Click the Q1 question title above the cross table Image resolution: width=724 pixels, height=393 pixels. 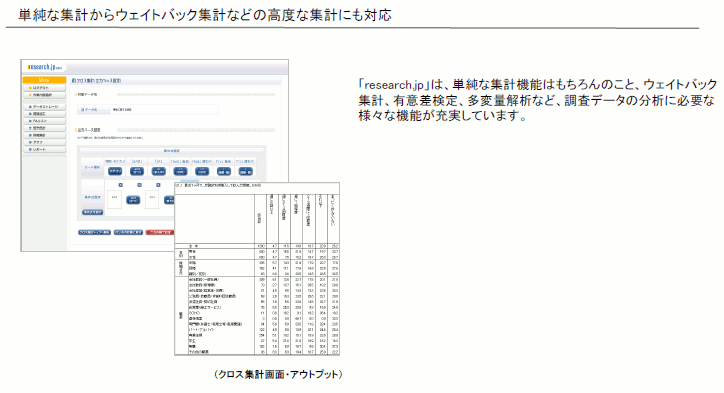pos(218,185)
